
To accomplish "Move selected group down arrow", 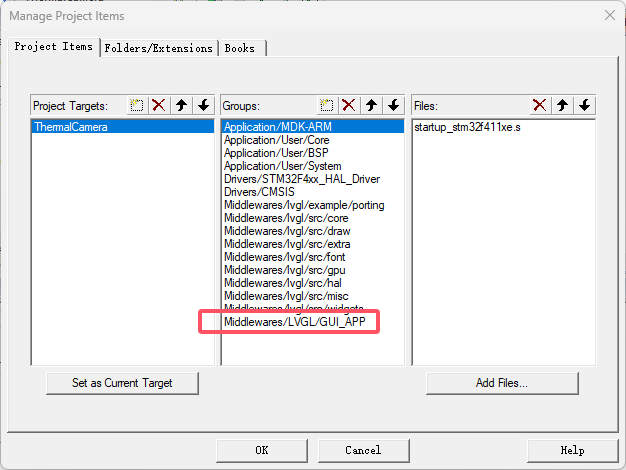I will [393, 105].
